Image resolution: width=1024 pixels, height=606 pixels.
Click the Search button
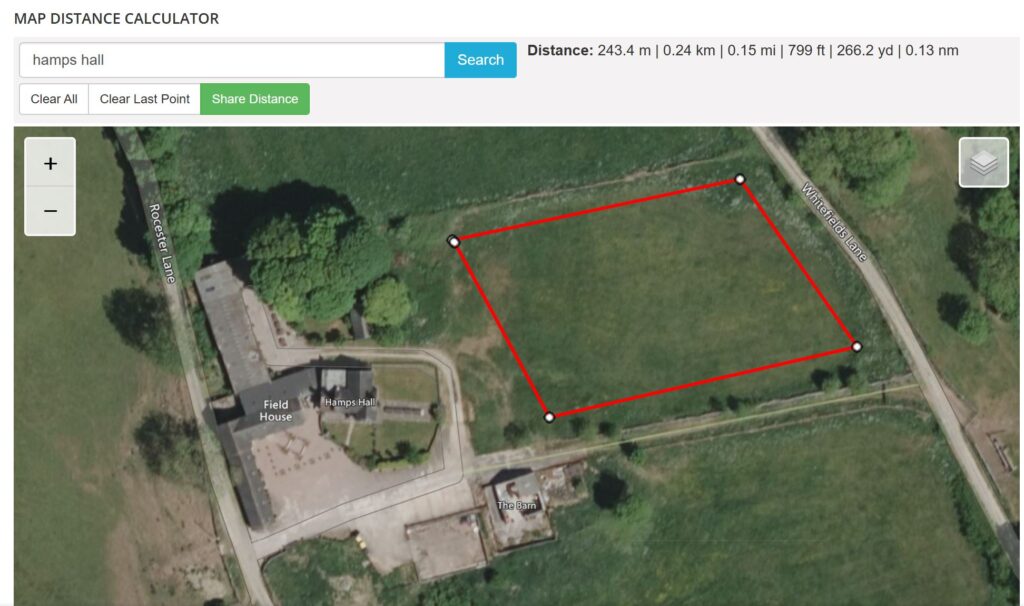(481, 60)
